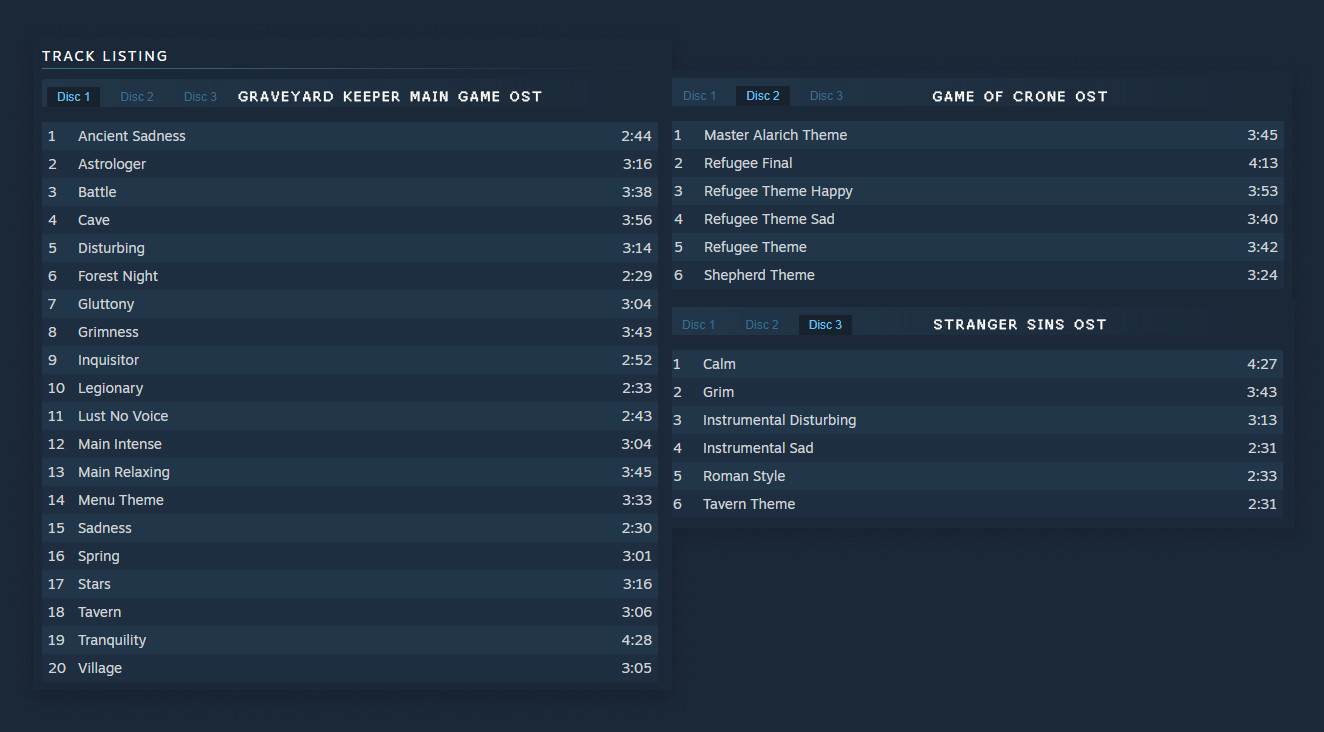Select the Tavern Theme track
This screenshot has height=732, width=1324.
pyautogui.click(x=749, y=504)
